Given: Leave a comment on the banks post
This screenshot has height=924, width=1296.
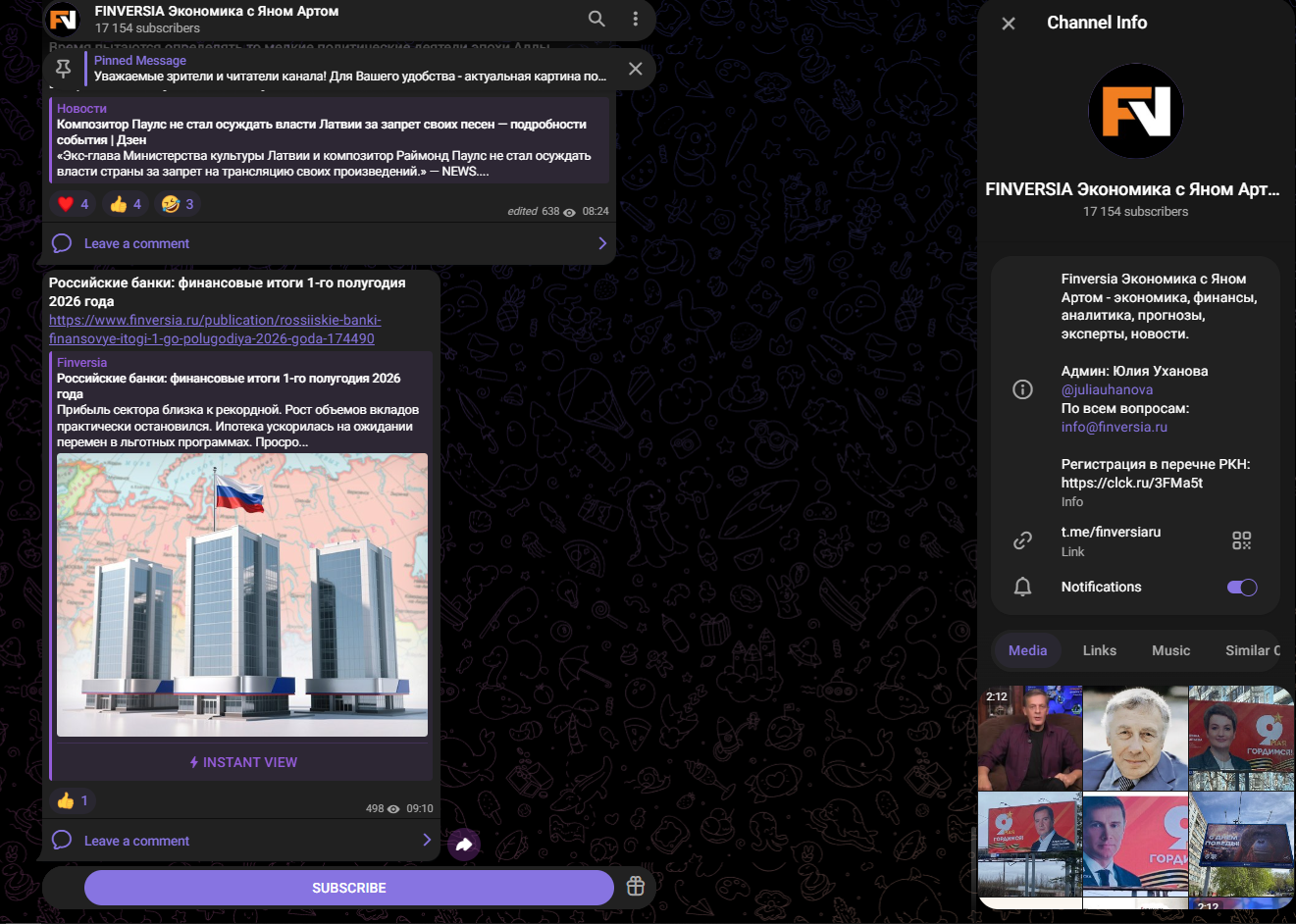Looking at the screenshot, I should tap(136, 841).
